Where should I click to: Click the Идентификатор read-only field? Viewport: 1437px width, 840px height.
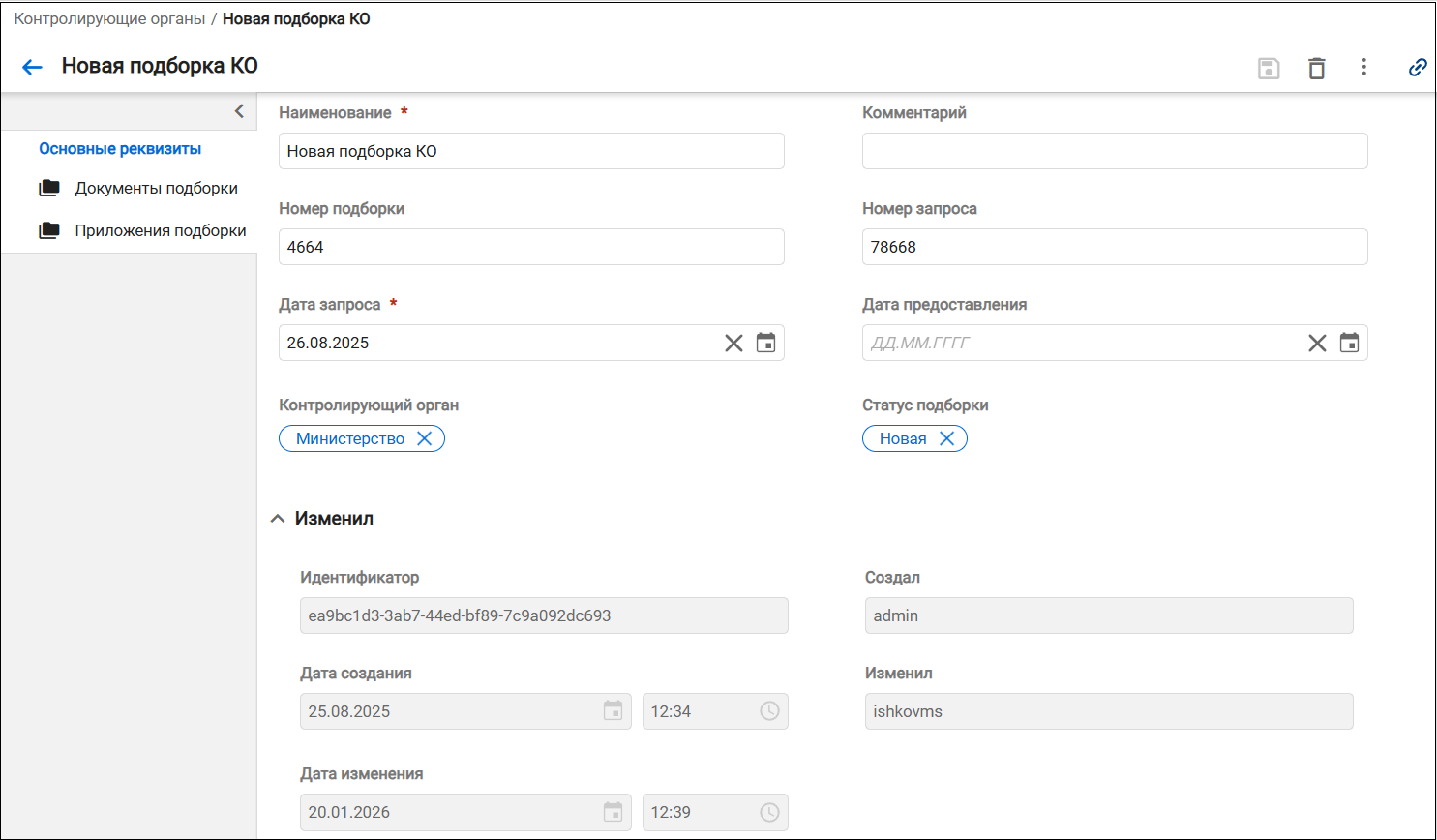click(544, 615)
